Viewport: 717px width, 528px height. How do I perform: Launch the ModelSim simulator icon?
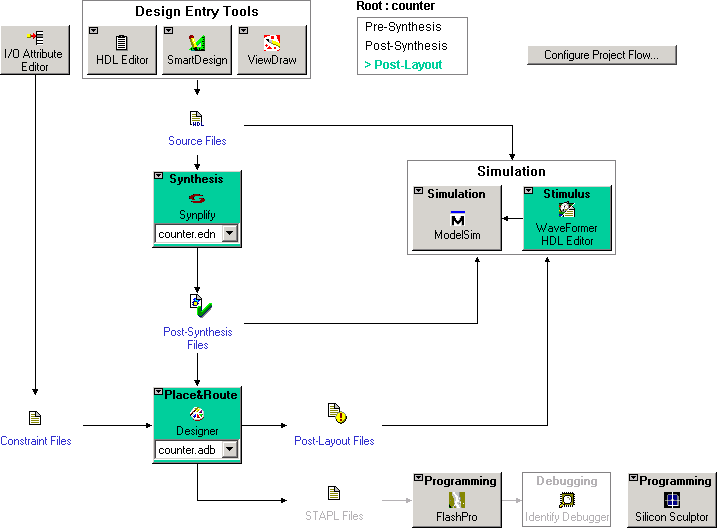tap(457, 218)
